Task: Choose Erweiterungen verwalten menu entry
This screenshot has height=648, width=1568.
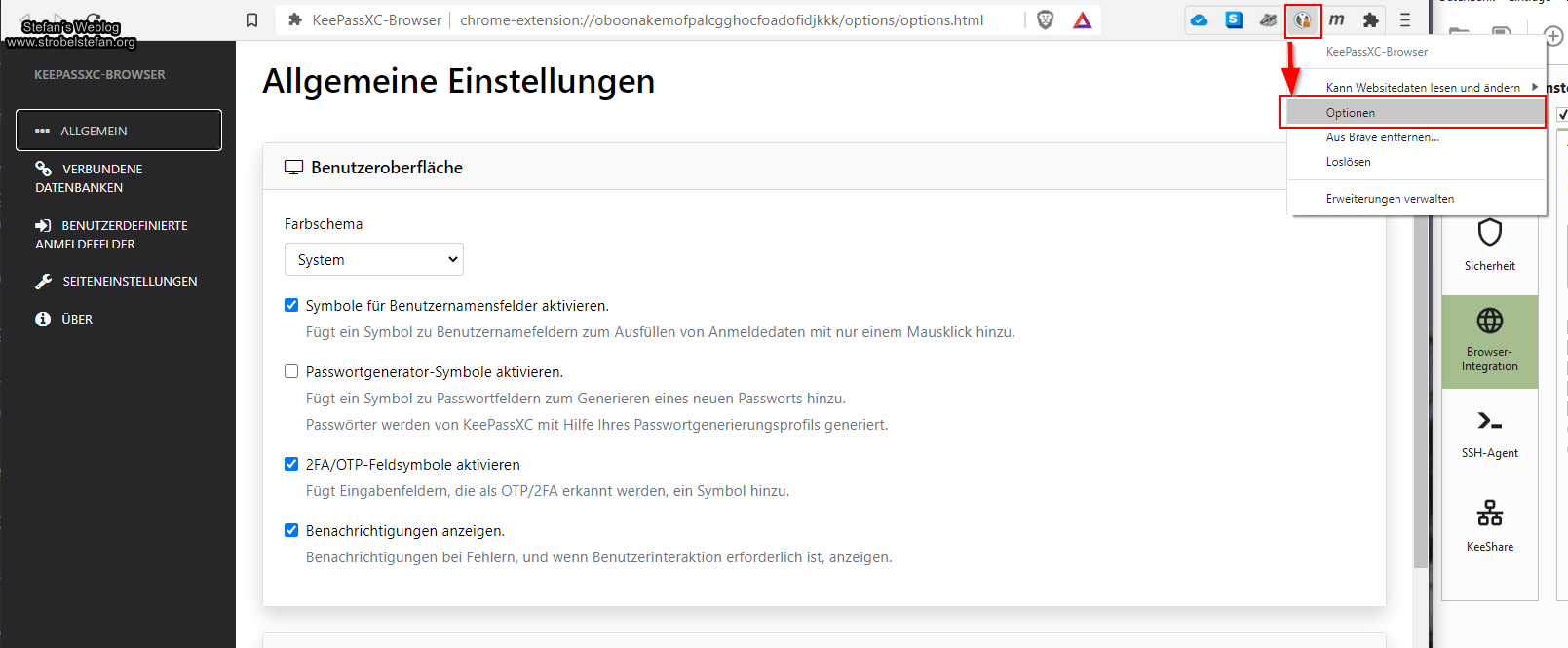Action: coord(1416,199)
